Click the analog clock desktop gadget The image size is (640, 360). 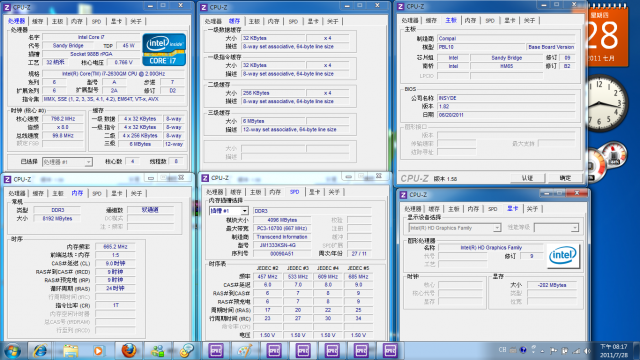[x=605, y=103]
